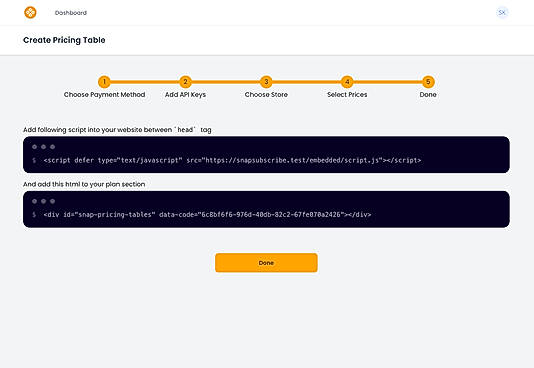Click window dots in div code block
Image resolution: width=534 pixels, height=368 pixels.
[43, 201]
